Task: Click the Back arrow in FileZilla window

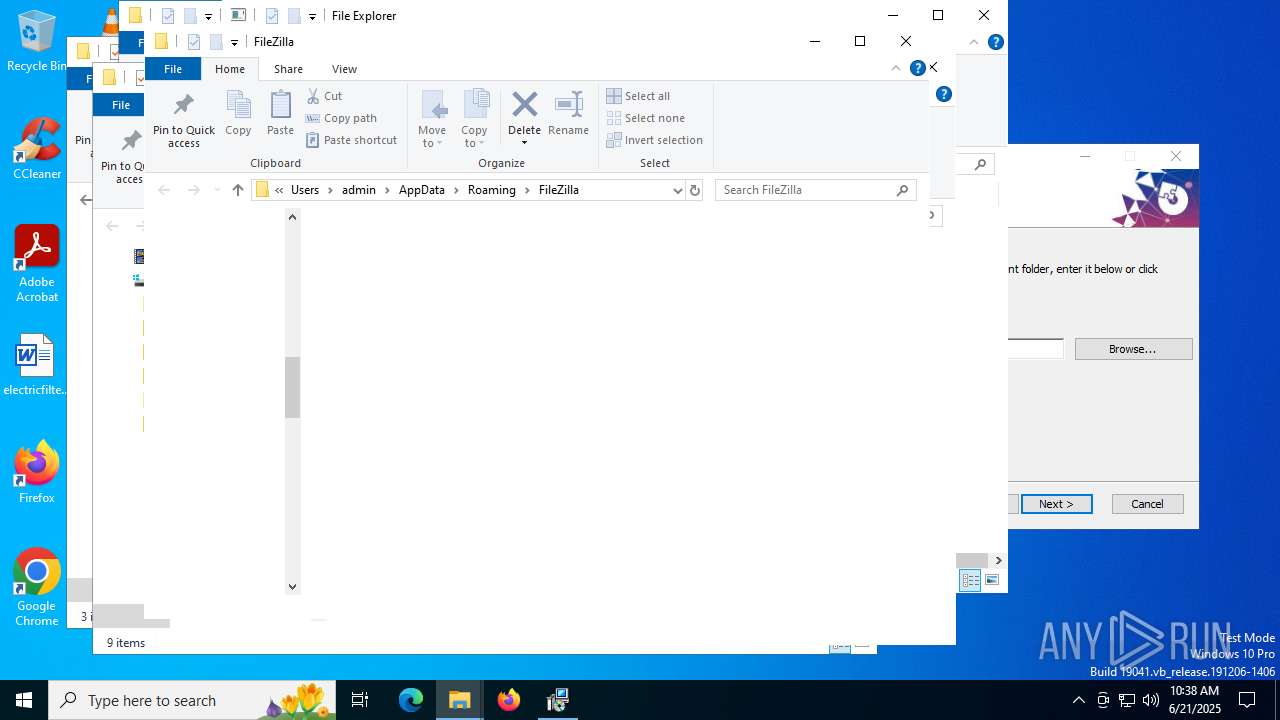Action: 164,190
